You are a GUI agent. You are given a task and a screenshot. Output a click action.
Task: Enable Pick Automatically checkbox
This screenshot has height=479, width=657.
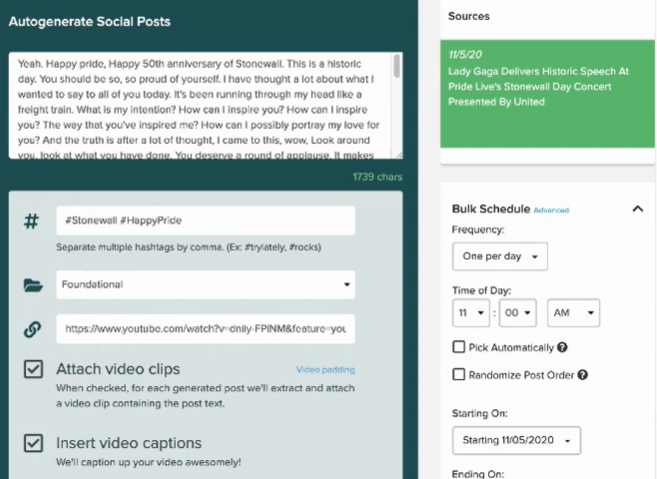[459, 348]
